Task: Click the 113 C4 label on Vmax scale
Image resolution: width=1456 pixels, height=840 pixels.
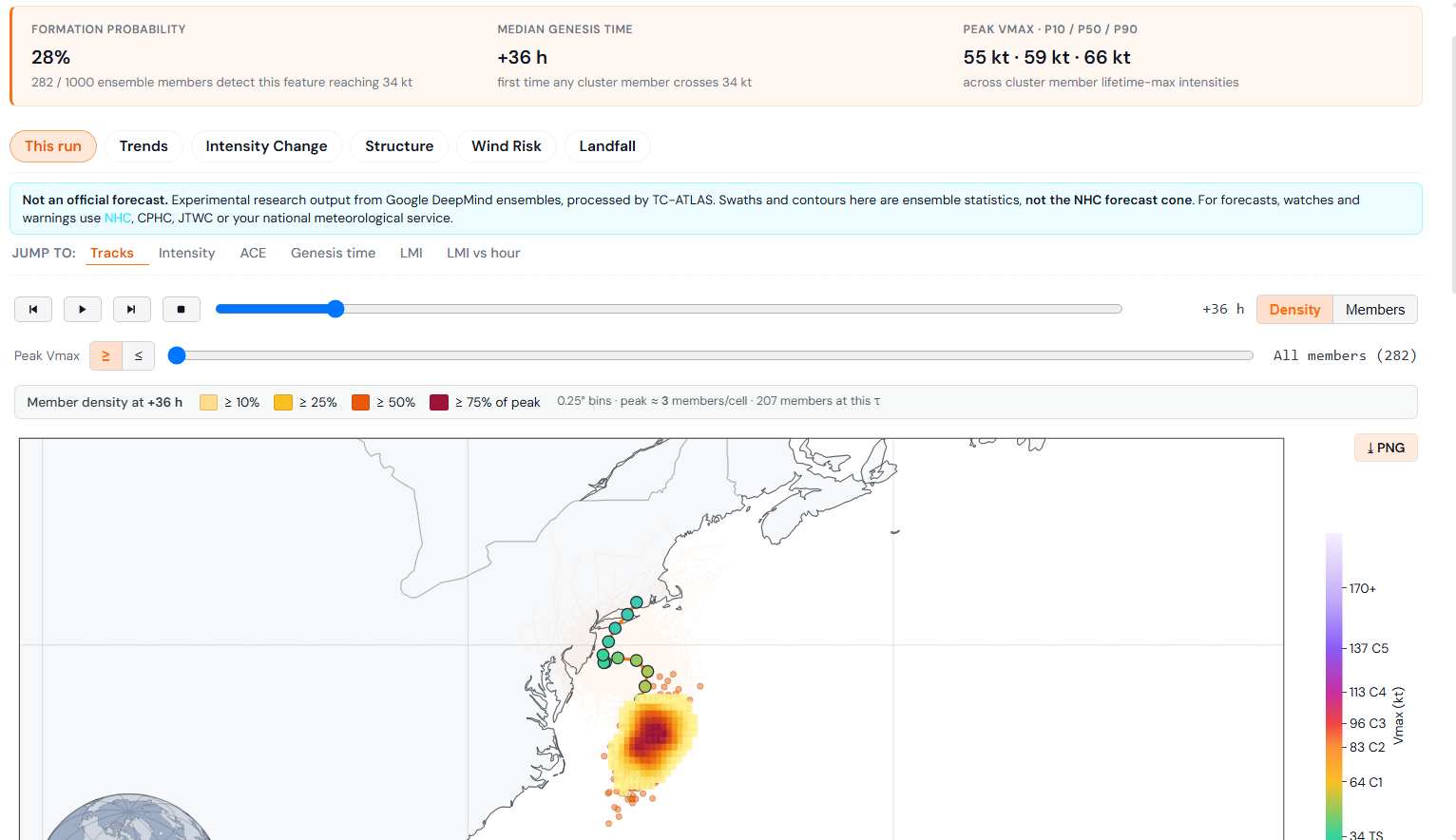Action: click(x=1368, y=692)
